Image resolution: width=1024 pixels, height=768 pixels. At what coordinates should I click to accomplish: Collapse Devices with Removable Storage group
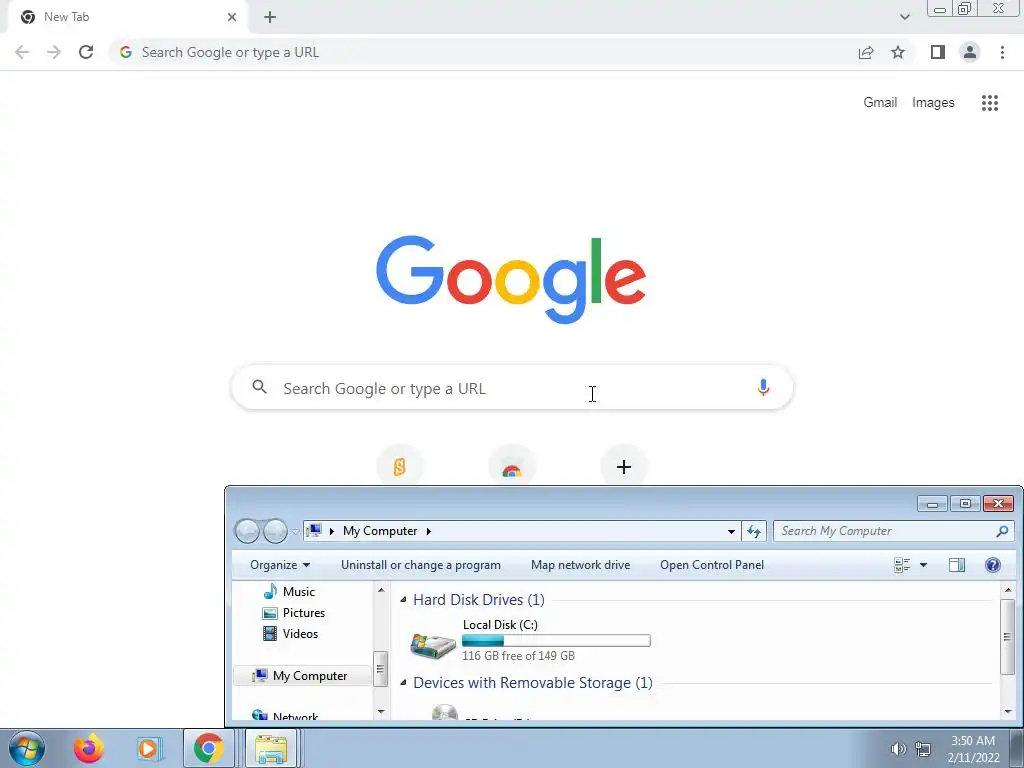click(x=403, y=682)
